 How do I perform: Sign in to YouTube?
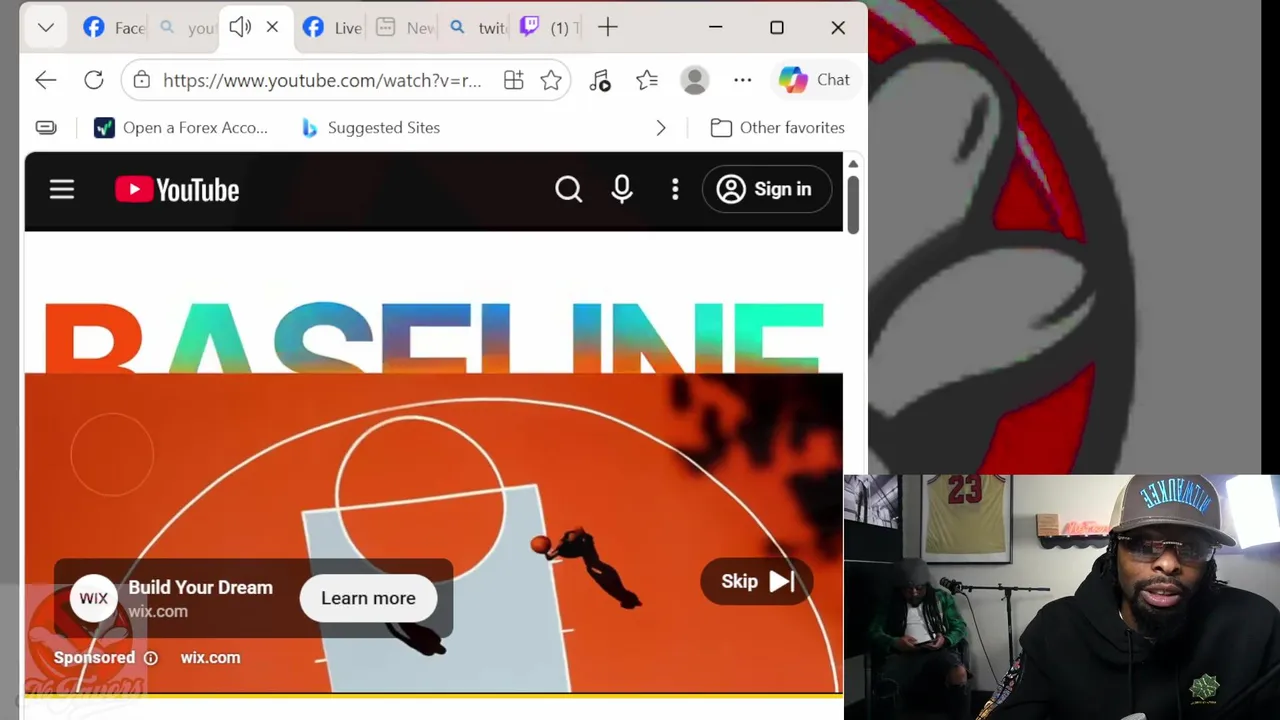(x=766, y=190)
